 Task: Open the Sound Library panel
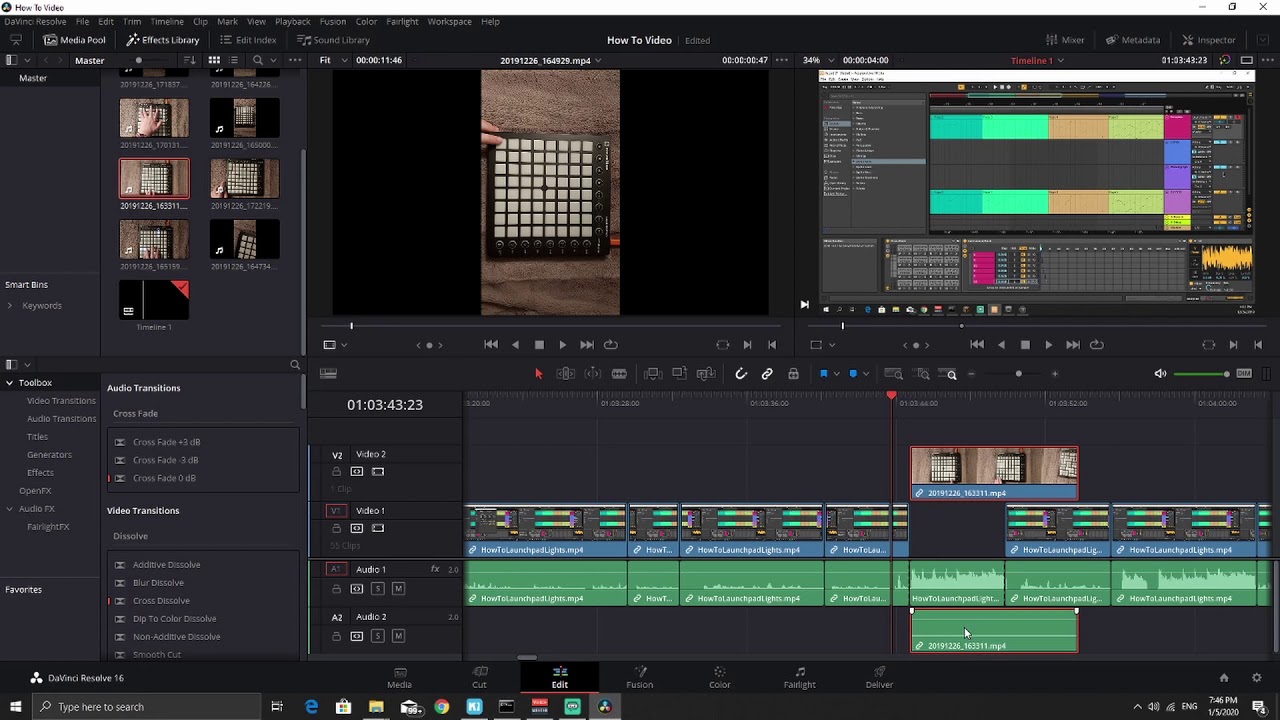point(333,40)
